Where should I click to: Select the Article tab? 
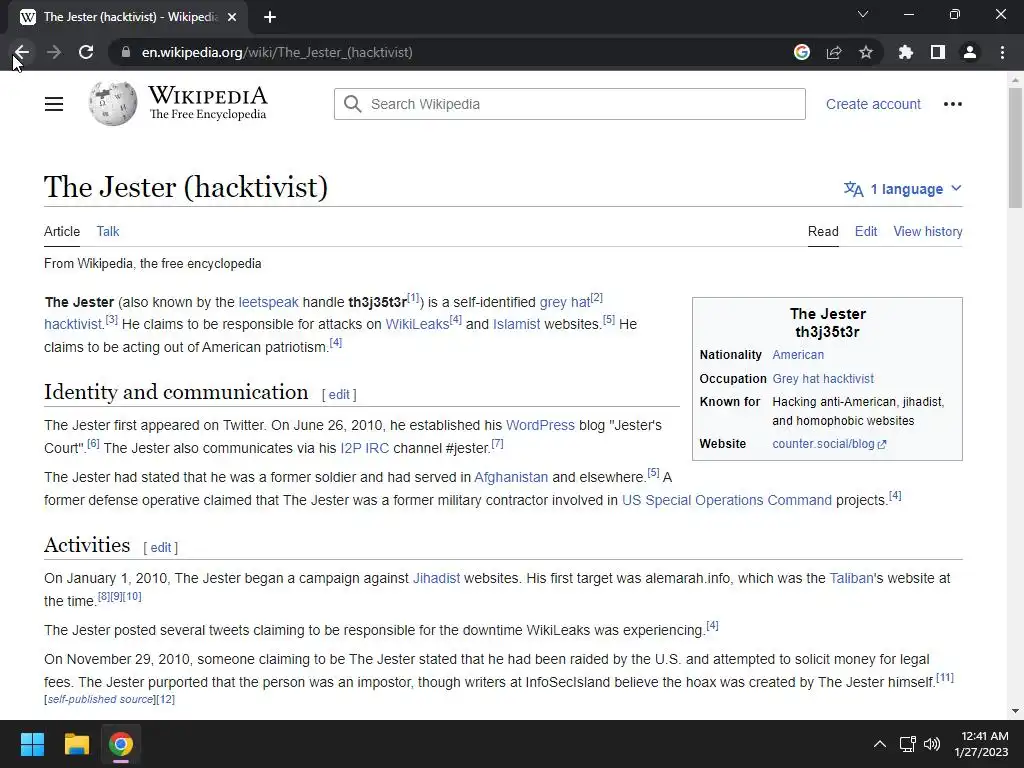[x=62, y=231]
